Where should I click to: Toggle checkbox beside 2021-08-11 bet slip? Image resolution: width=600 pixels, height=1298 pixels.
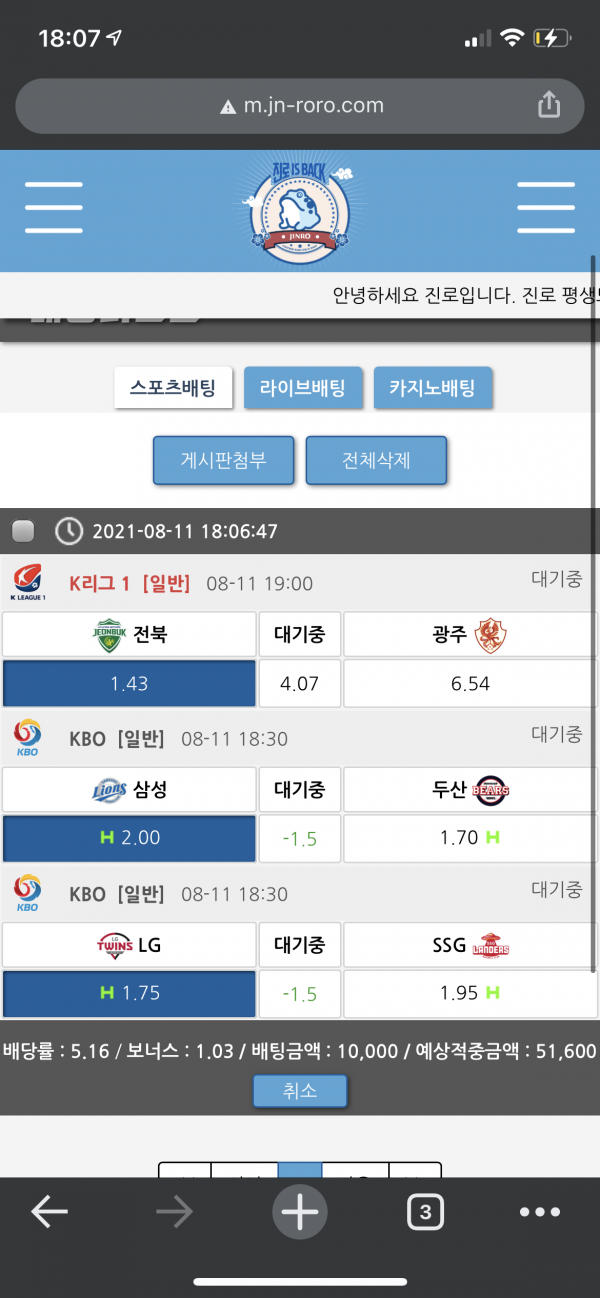[x=23, y=531]
